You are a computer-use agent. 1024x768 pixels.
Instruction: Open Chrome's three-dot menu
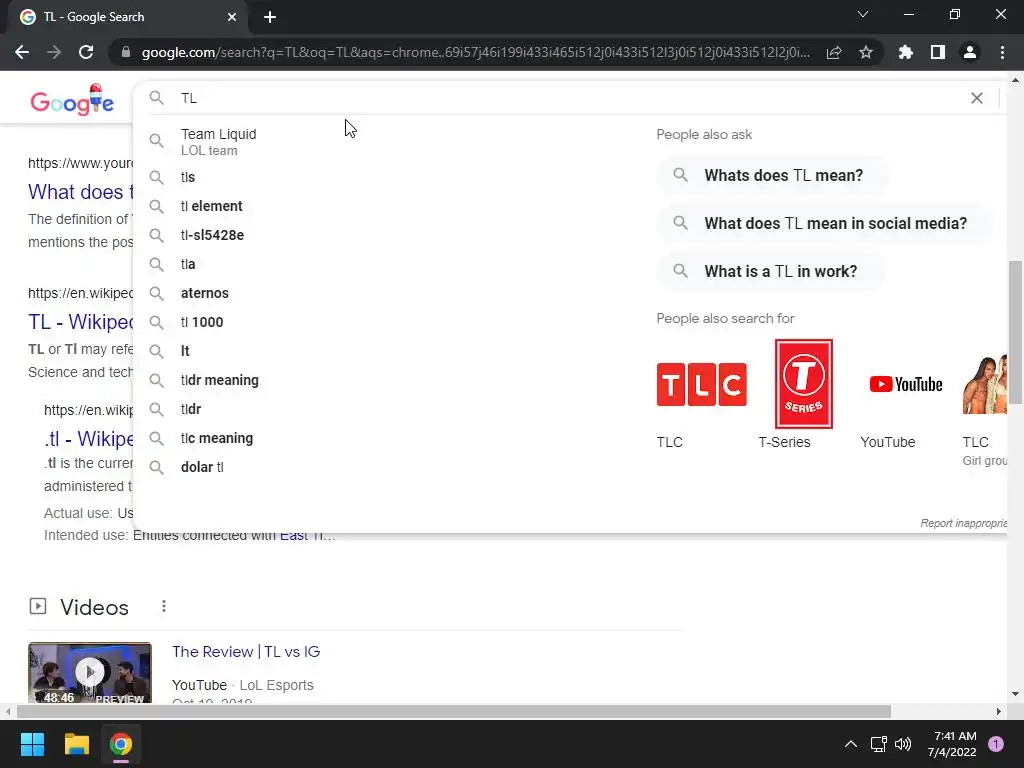(1002, 52)
